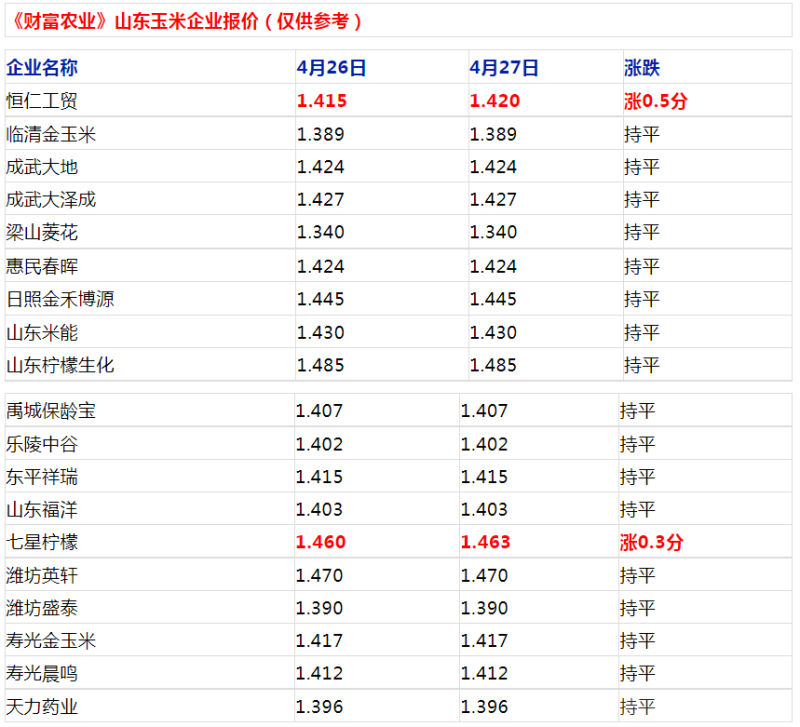Click the 4月27日 column header

click(504, 67)
